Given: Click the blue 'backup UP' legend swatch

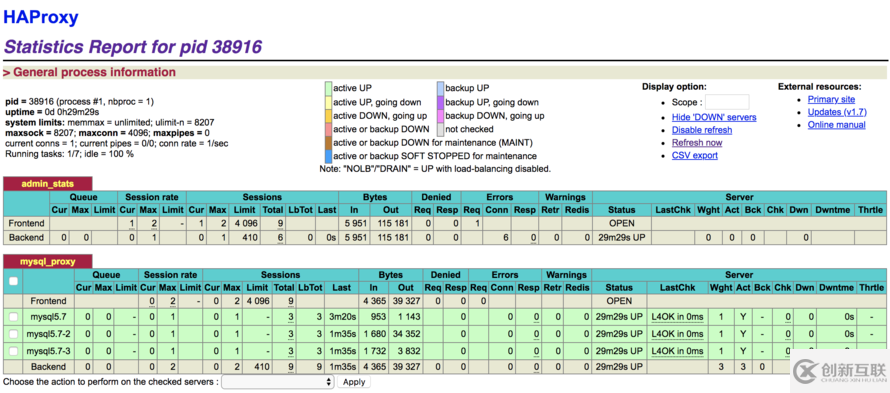Looking at the screenshot, I should tap(440, 88).
